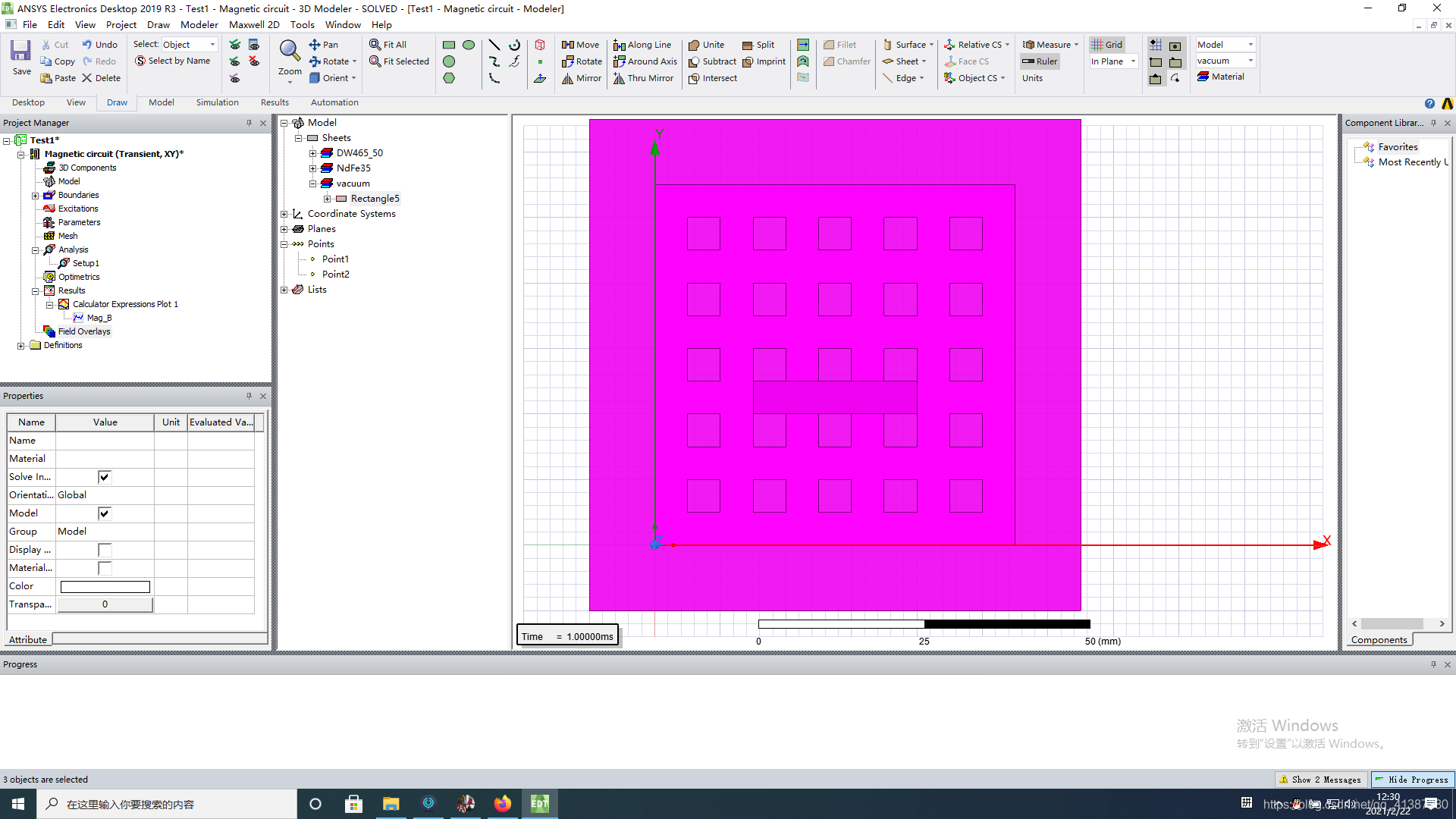Open the Tools menu
Image resolution: width=1456 pixels, height=819 pixels.
tap(302, 25)
